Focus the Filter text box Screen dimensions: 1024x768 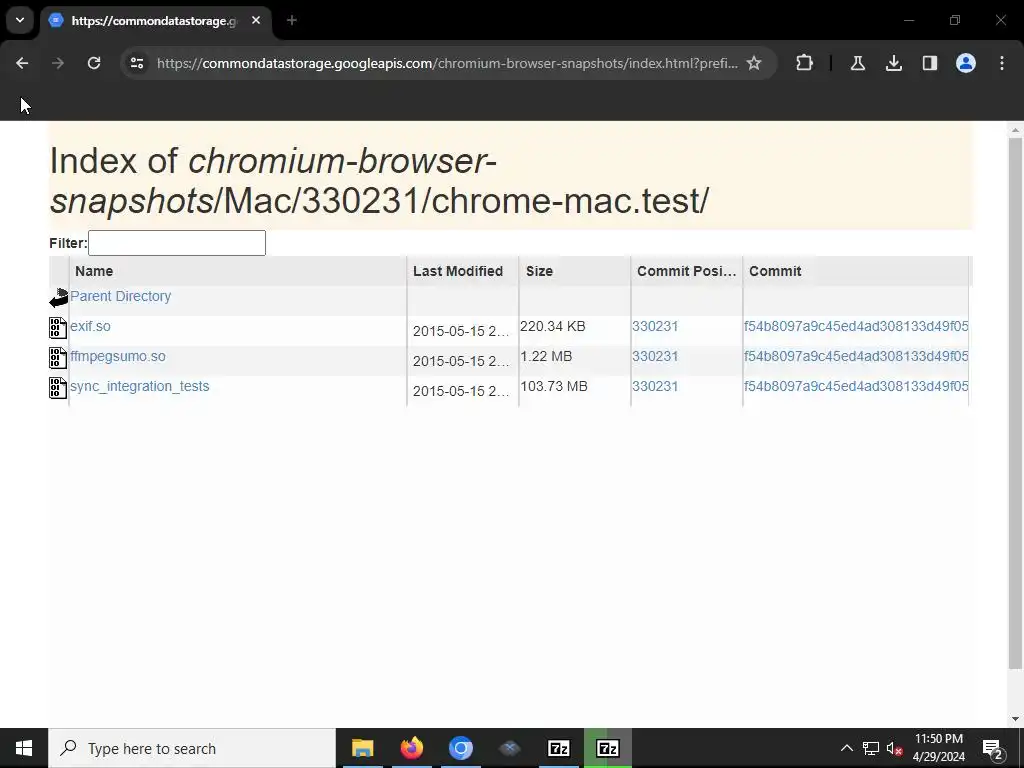pyautogui.click(x=177, y=243)
